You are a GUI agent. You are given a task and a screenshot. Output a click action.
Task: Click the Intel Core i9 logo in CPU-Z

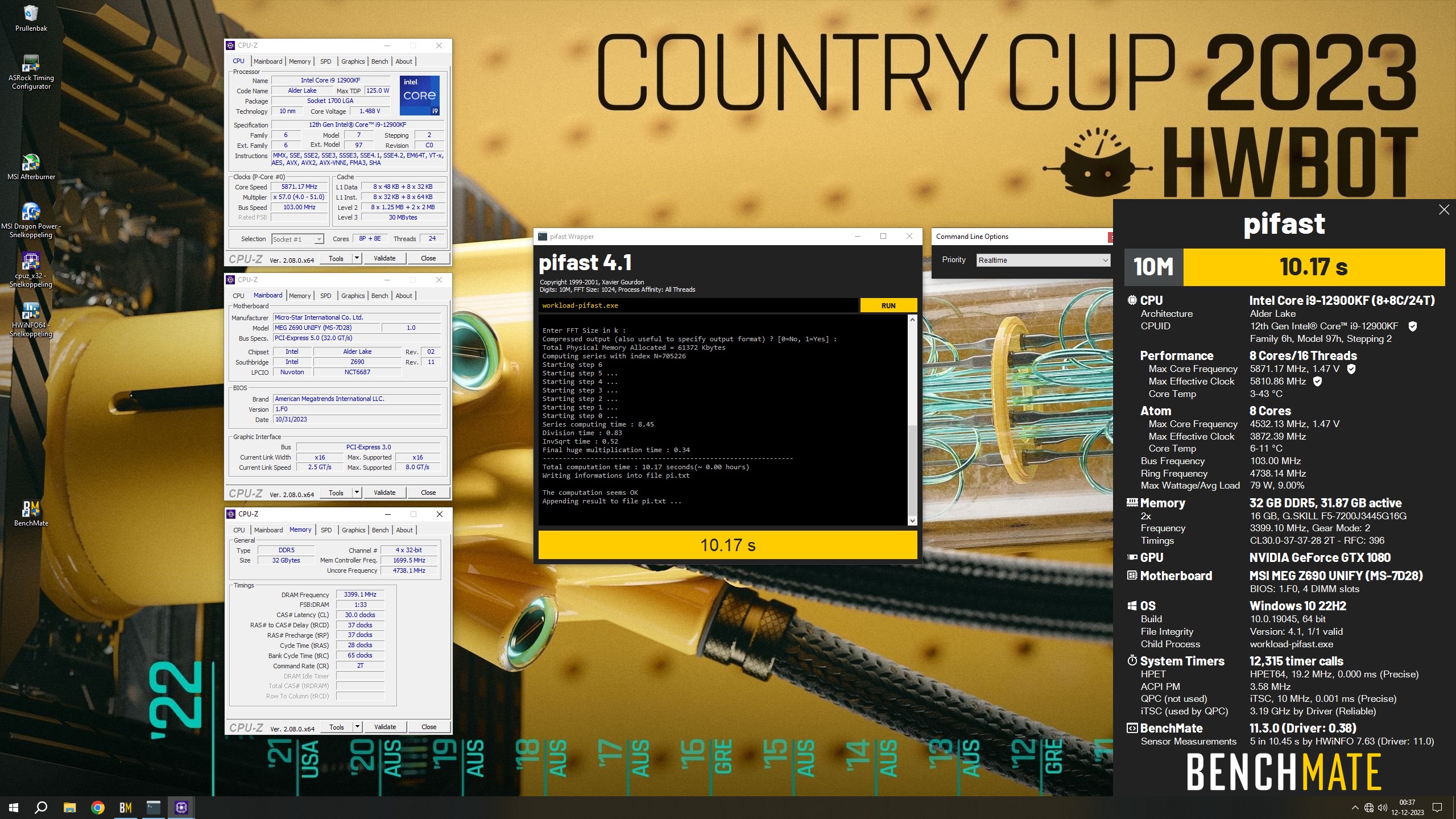420,96
